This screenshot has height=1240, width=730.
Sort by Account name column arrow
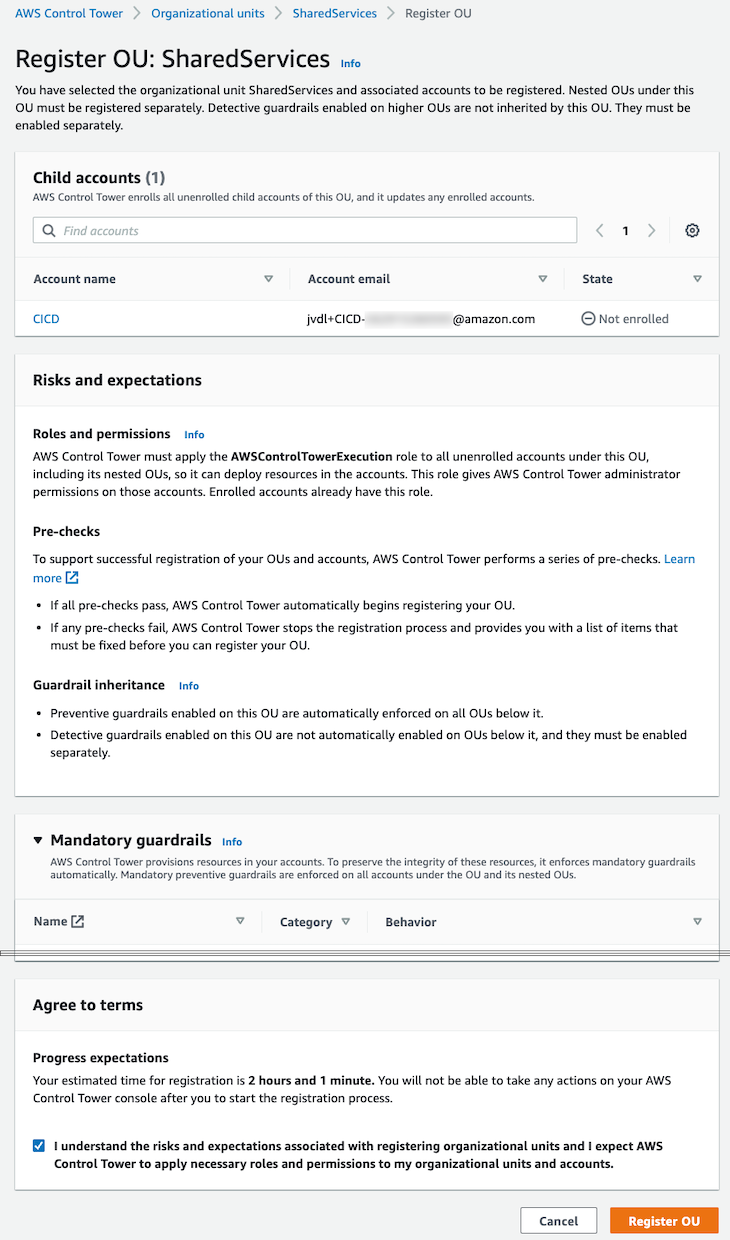point(268,279)
